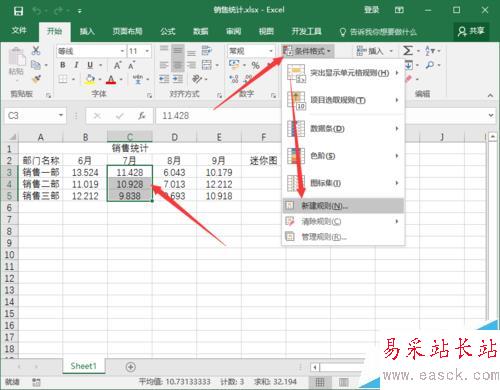Image resolution: width=500 pixels, height=390 pixels.
Task: Select 新建规则(N)... menu item
Action: coord(343,206)
